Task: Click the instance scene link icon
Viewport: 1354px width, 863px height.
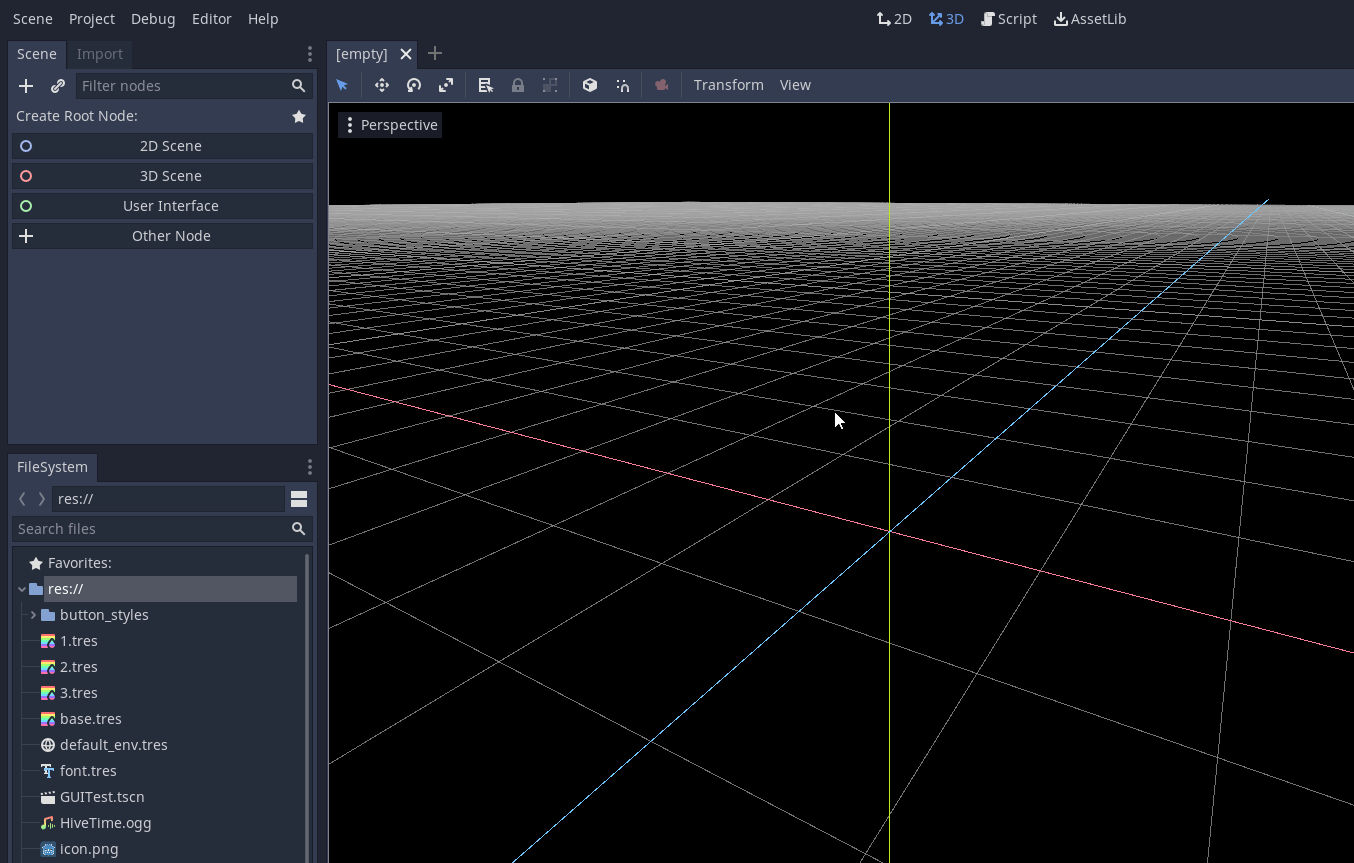Action: (58, 86)
